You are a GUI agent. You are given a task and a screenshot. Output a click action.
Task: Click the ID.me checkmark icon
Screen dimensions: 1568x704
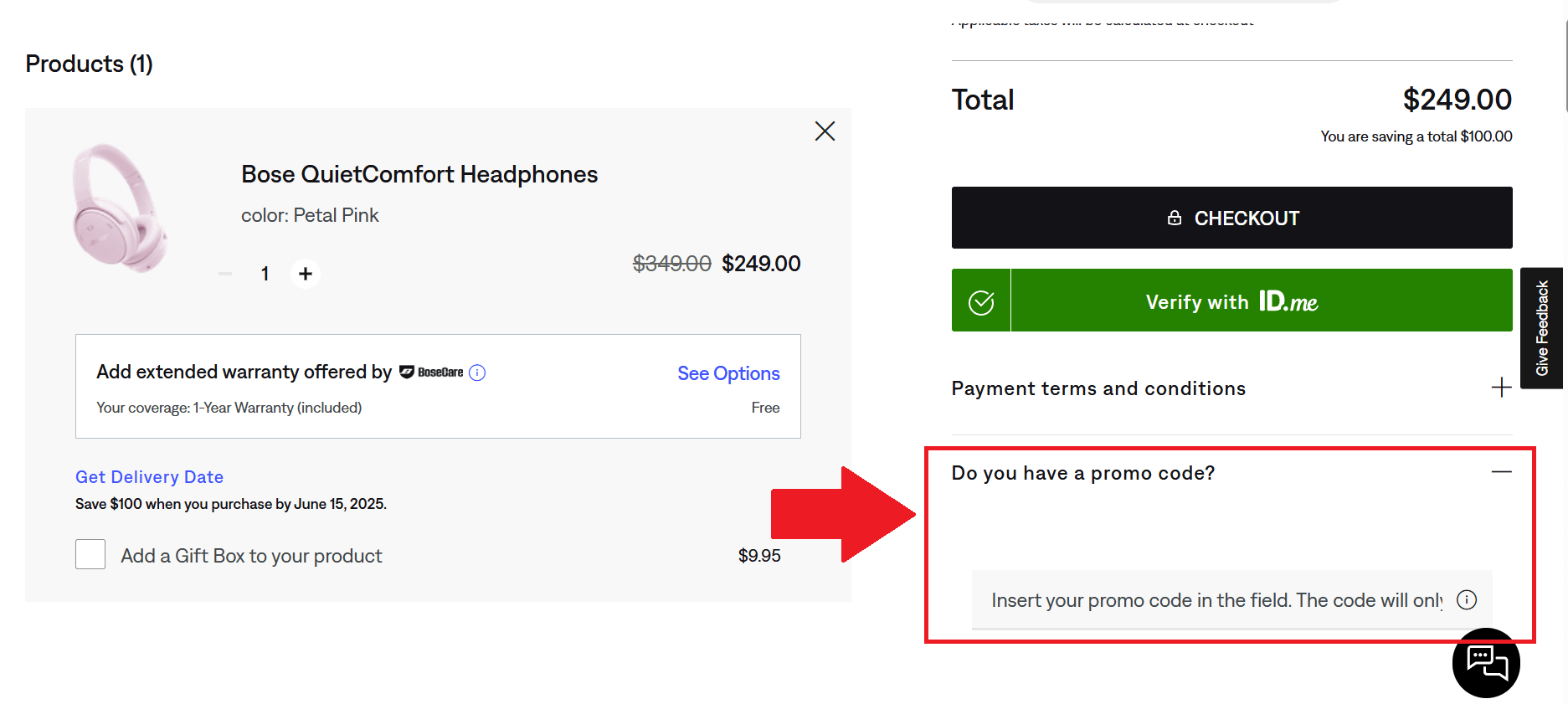point(981,301)
